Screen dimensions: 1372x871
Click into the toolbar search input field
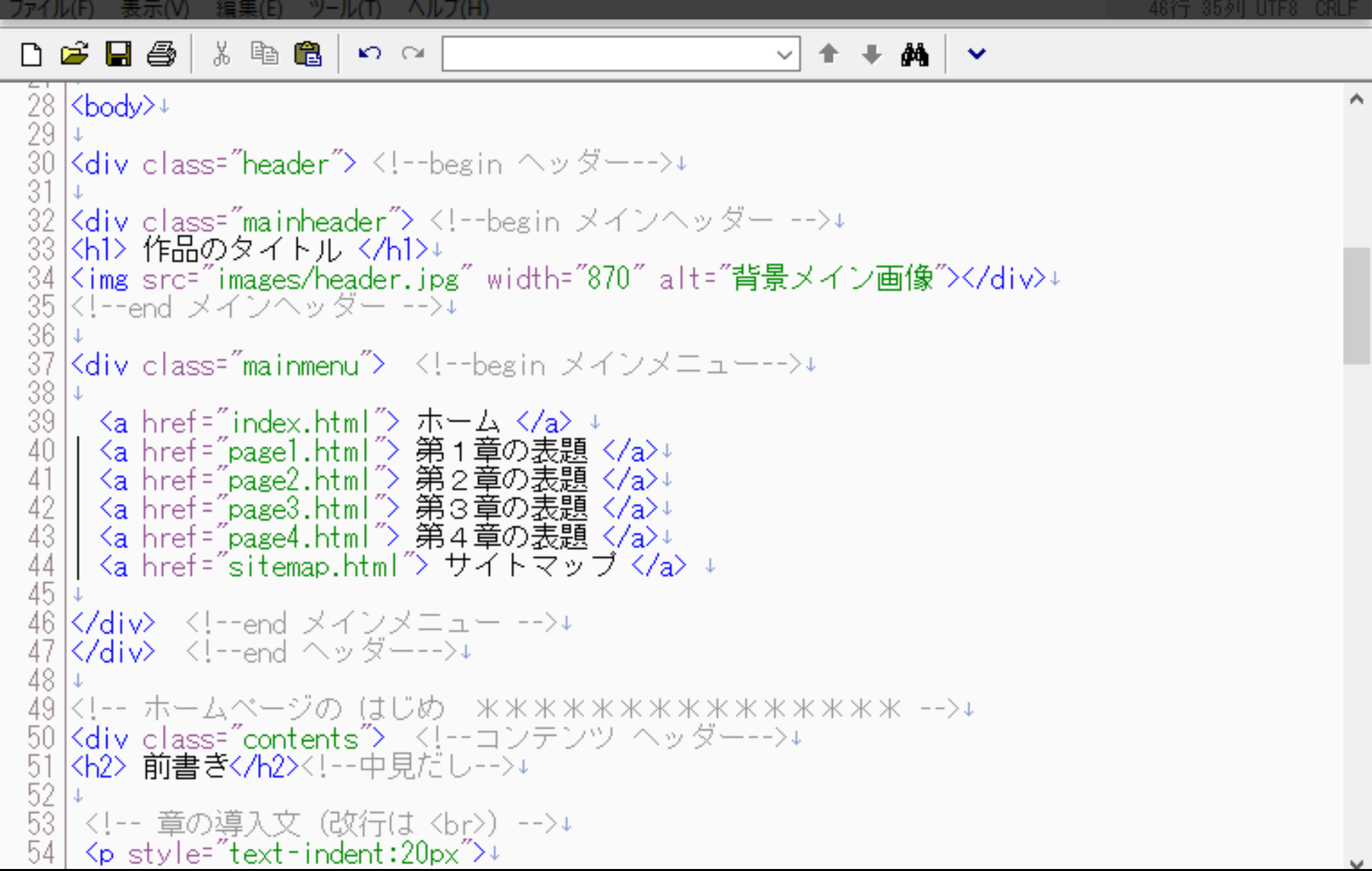point(608,54)
